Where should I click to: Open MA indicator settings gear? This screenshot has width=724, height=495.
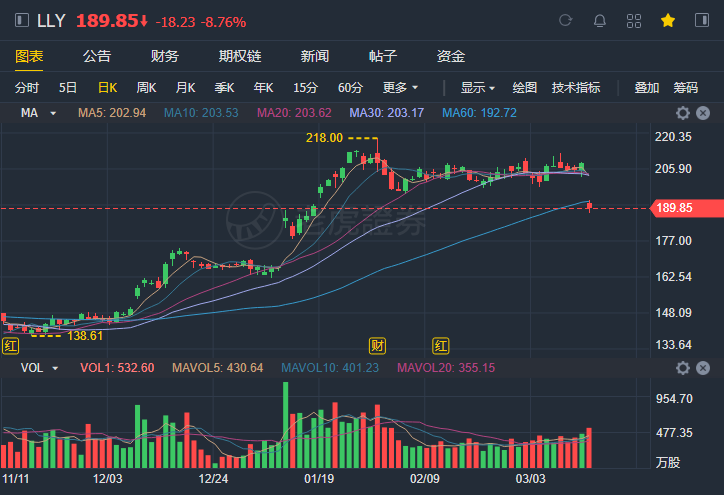[x=683, y=113]
